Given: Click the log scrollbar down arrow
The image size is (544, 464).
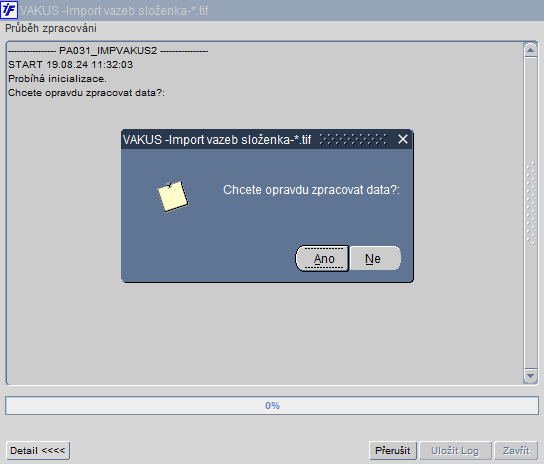Looking at the screenshot, I should (530, 376).
